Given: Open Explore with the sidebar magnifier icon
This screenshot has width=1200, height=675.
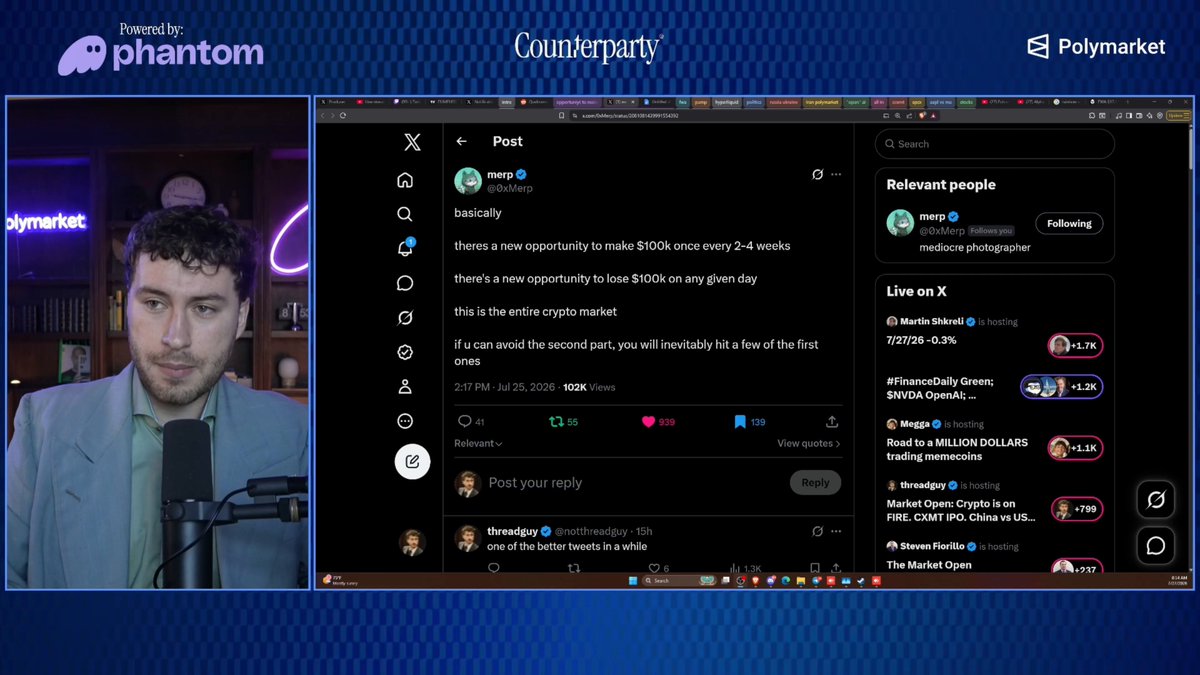Looking at the screenshot, I should [x=405, y=214].
